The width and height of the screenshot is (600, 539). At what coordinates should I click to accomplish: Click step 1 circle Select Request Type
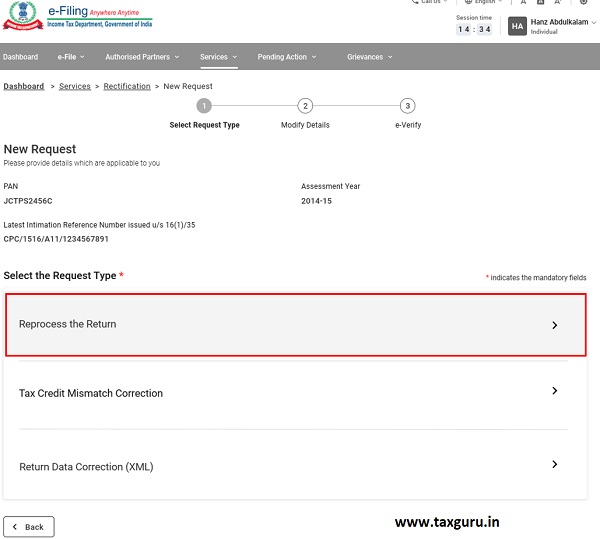pyautogui.click(x=204, y=106)
